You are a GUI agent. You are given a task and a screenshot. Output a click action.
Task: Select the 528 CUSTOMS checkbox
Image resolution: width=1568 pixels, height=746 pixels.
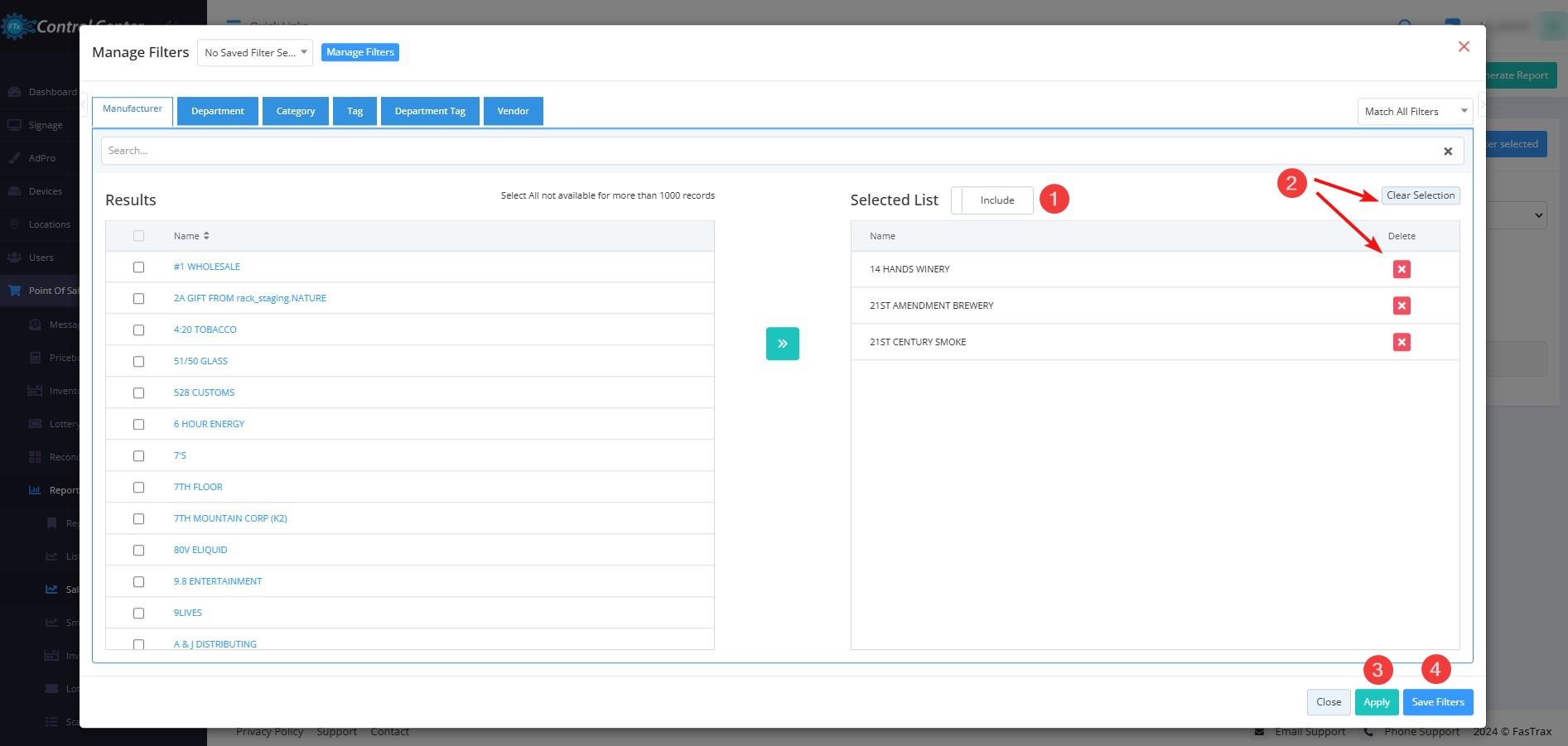click(x=138, y=393)
